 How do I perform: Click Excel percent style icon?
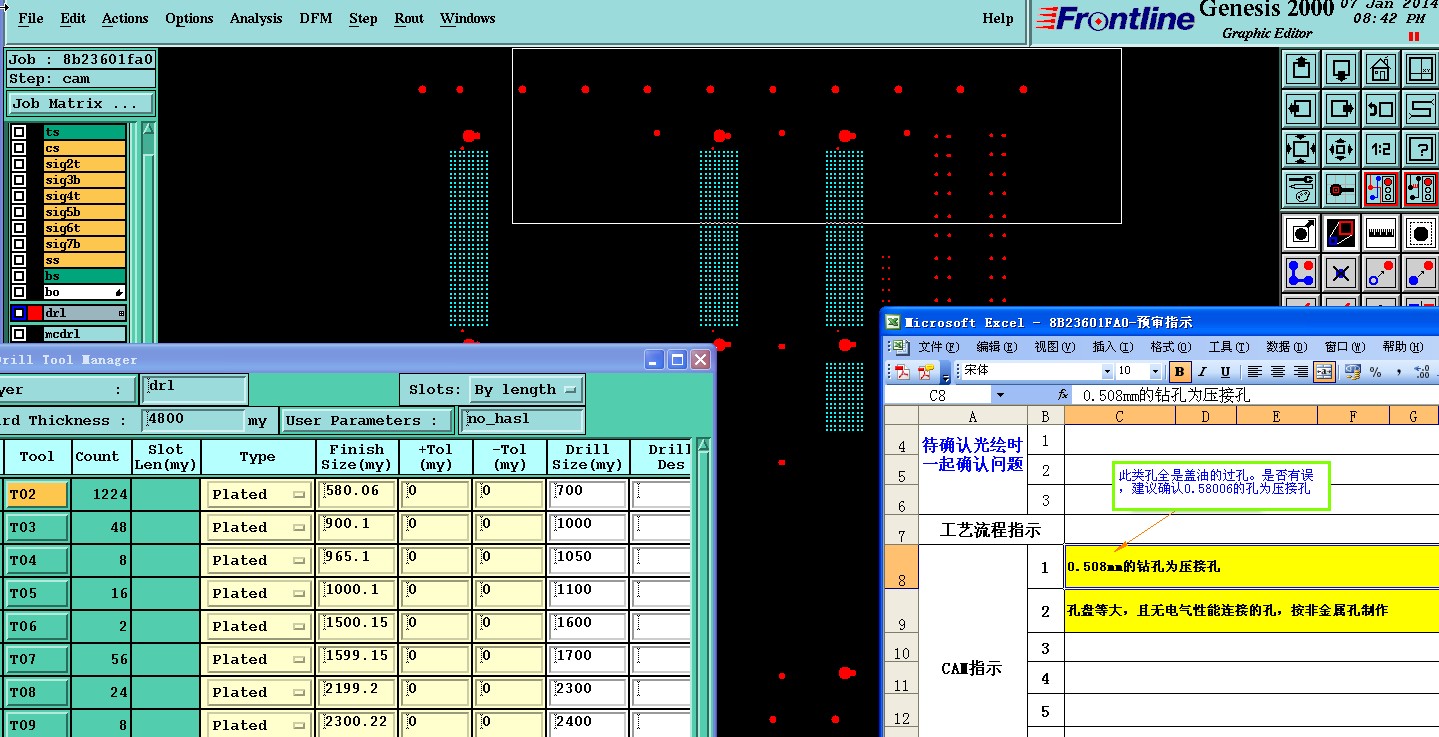pos(1375,371)
